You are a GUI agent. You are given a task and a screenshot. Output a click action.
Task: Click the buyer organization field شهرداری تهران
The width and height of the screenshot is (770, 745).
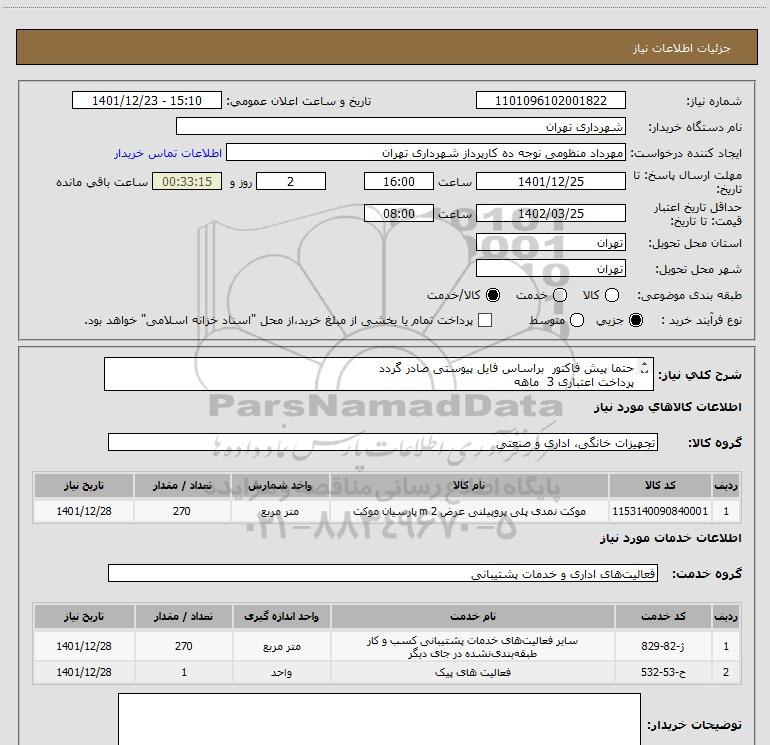[401, 126]
